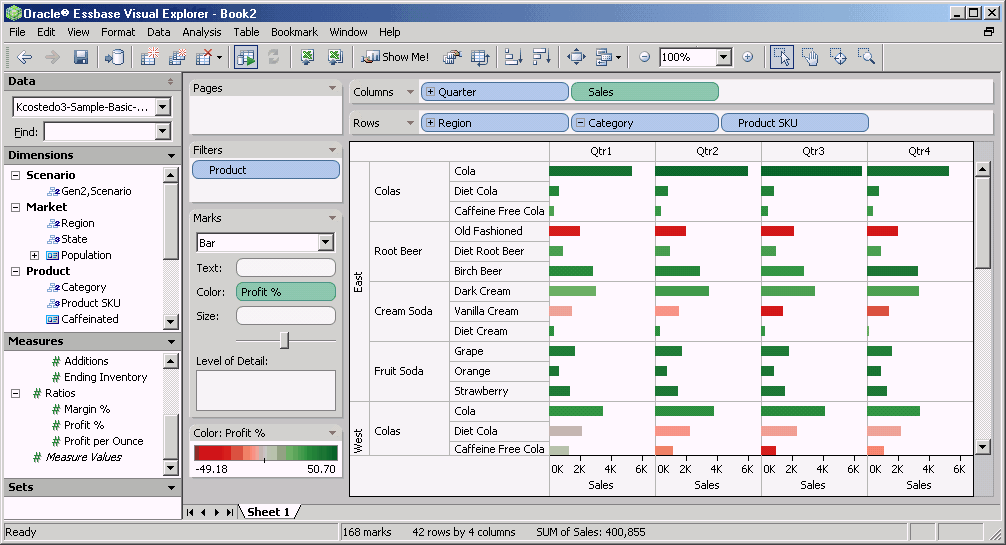This screenshot has height=545, width=1006.
Task: Open the Dimensions panel header dropdown arrow
Action: tap(171, 155)
